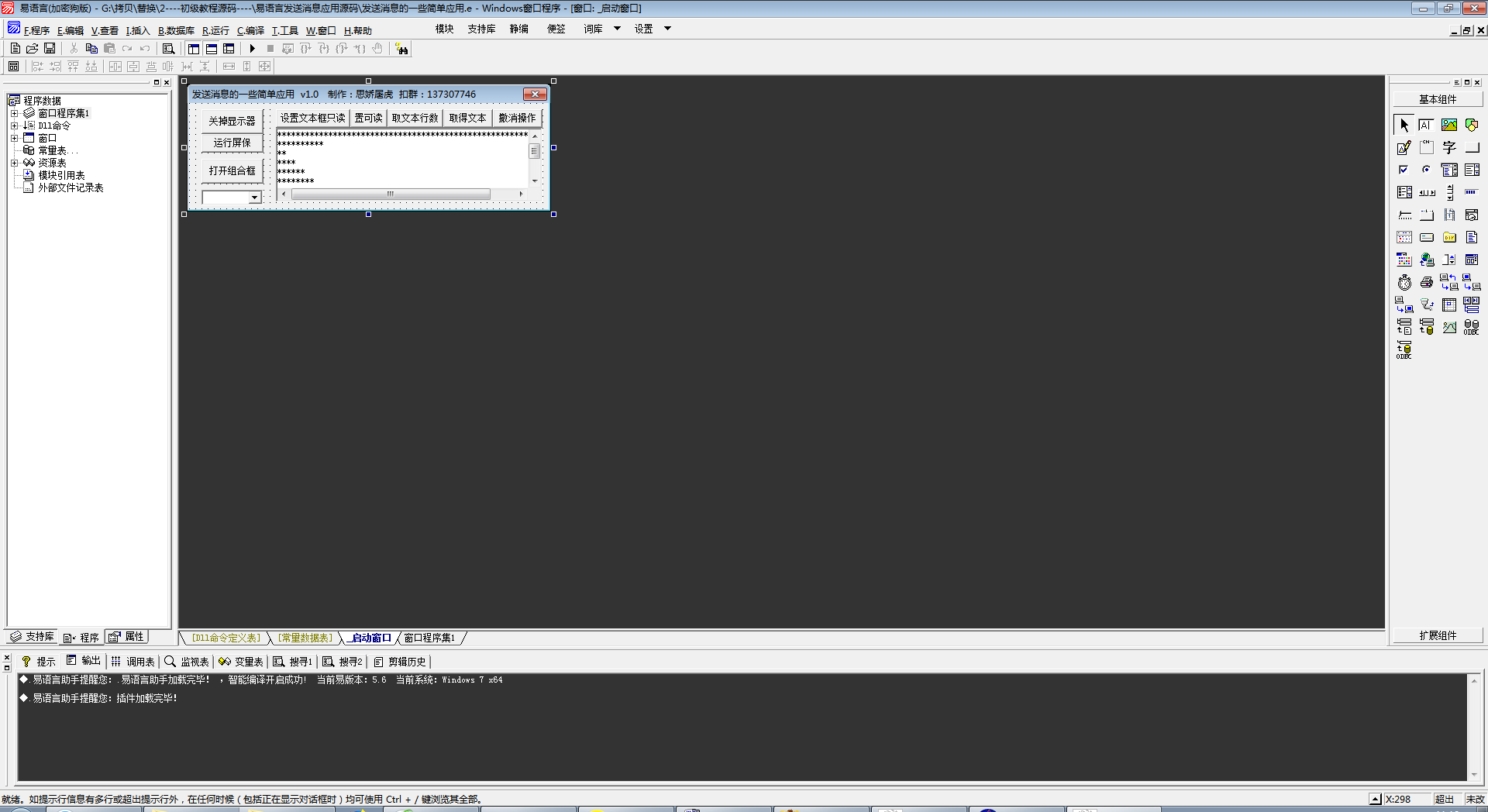Expand the 资源表 tree node

coord(14,163)
